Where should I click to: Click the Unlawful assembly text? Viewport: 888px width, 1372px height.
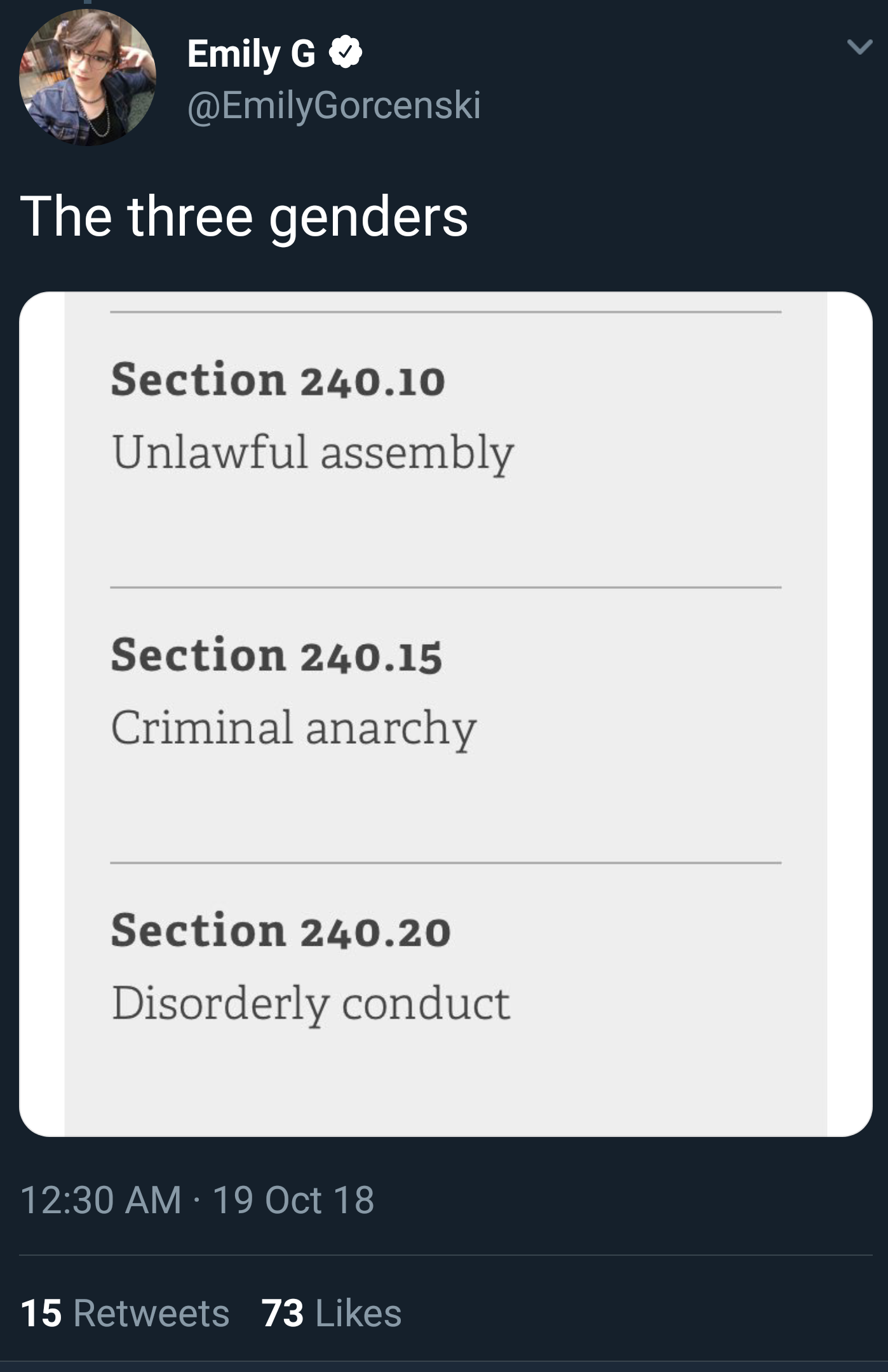(x=313, y=453)
